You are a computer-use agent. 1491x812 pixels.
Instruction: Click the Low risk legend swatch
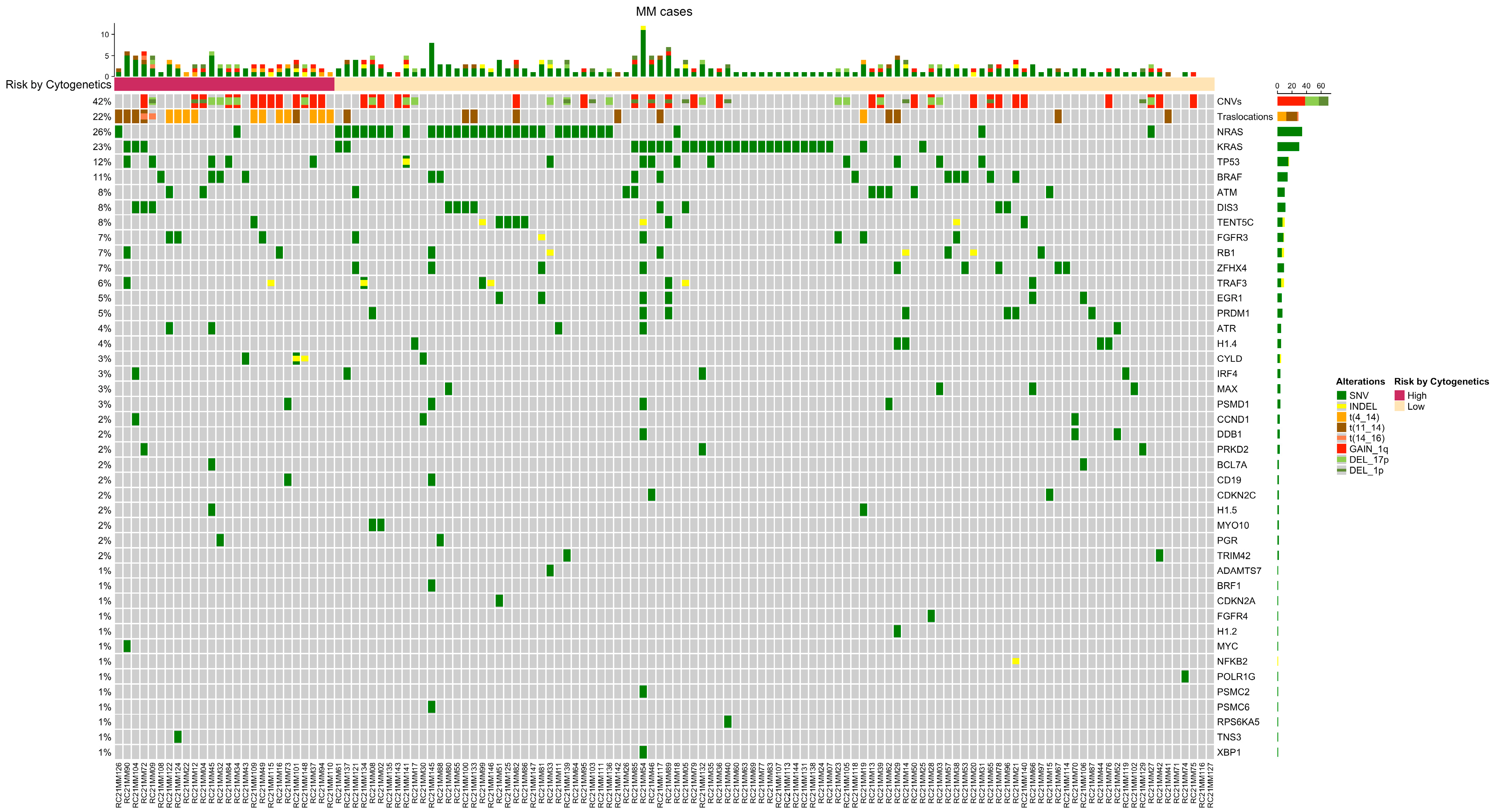tap(1399, 406)
